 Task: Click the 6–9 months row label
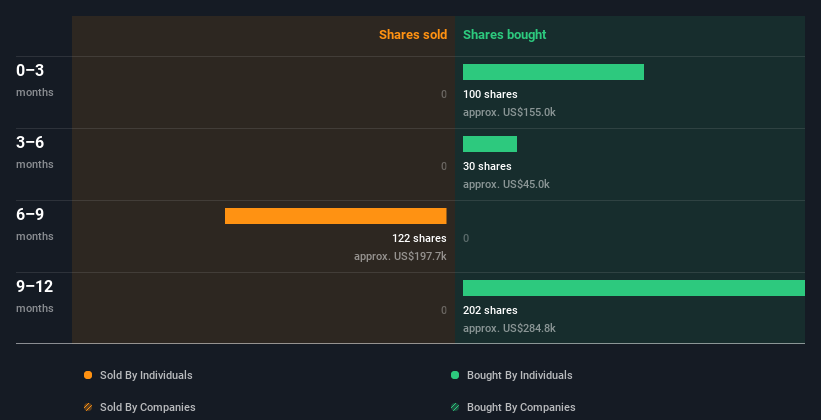[x=35, y=224]
